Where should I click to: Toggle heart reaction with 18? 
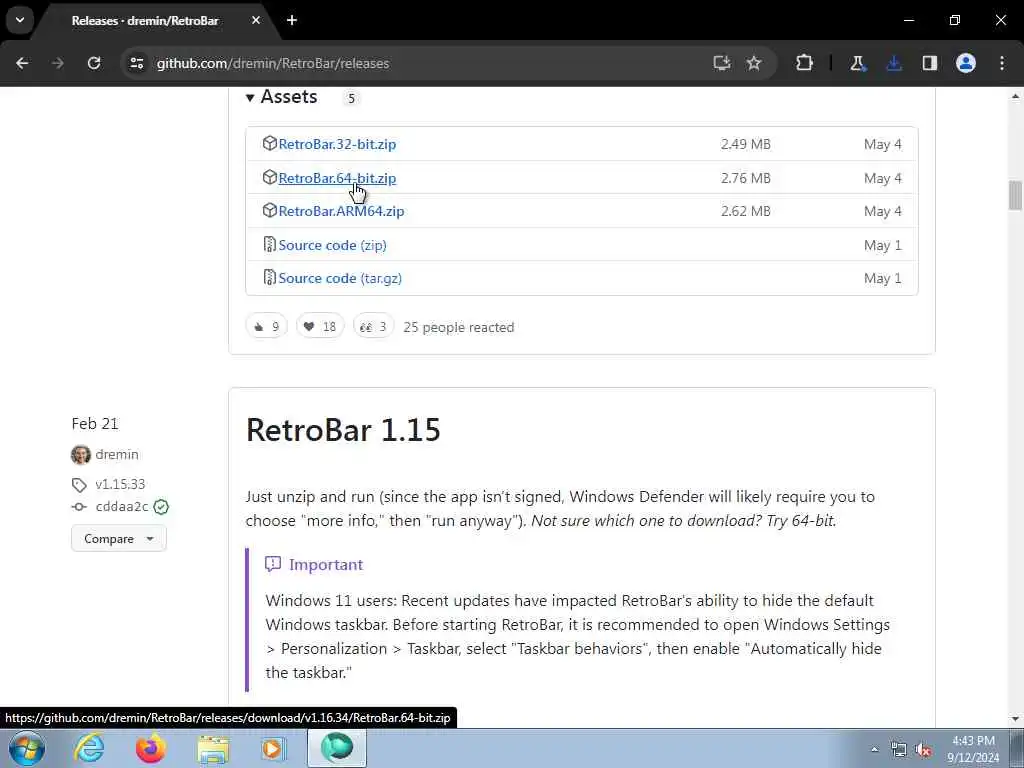pos(320,327)
